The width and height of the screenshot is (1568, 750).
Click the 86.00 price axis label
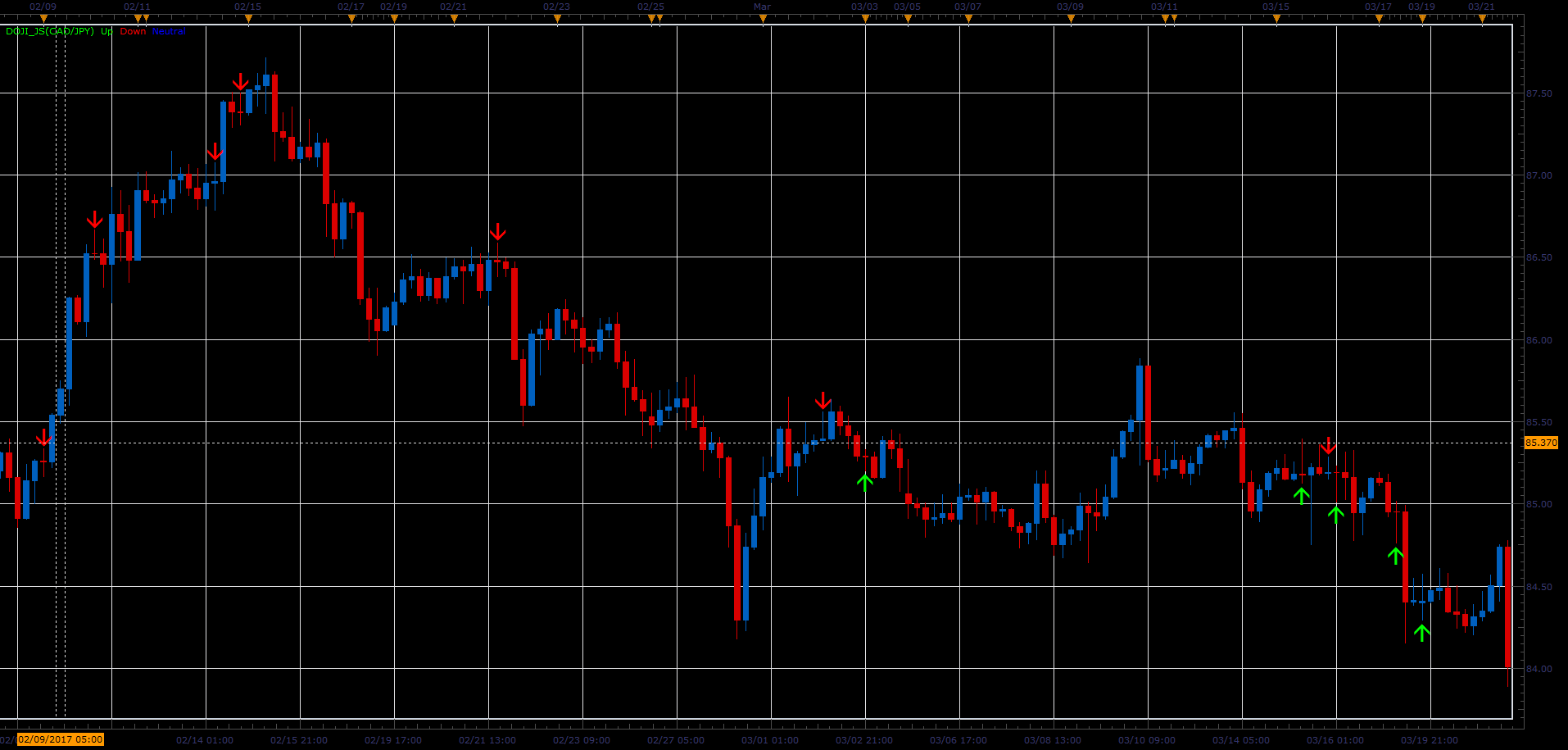(1539, 340)
